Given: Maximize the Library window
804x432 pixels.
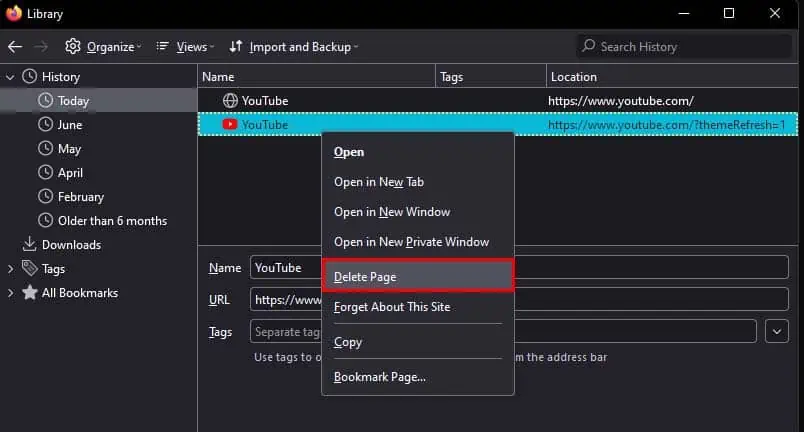Looking at the screenshot, I should coord(729,13).
